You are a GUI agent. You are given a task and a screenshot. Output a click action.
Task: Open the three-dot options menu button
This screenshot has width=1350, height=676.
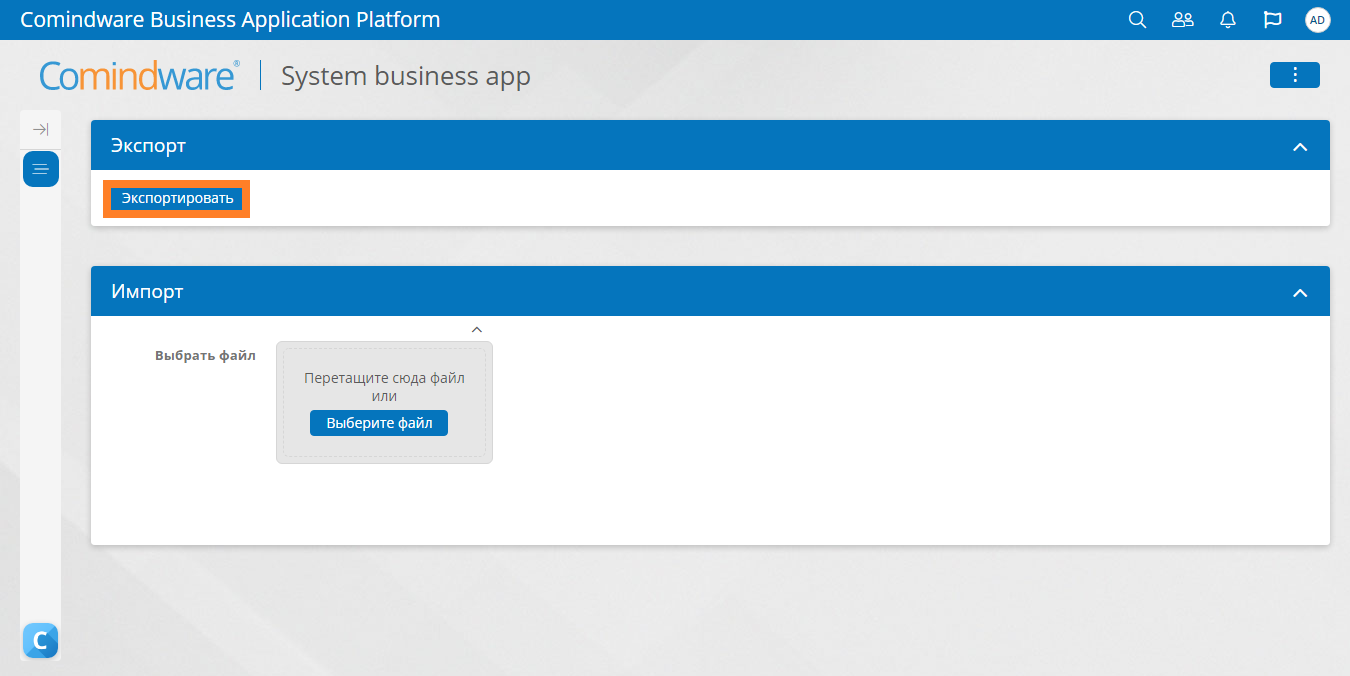coord(1295,75)
